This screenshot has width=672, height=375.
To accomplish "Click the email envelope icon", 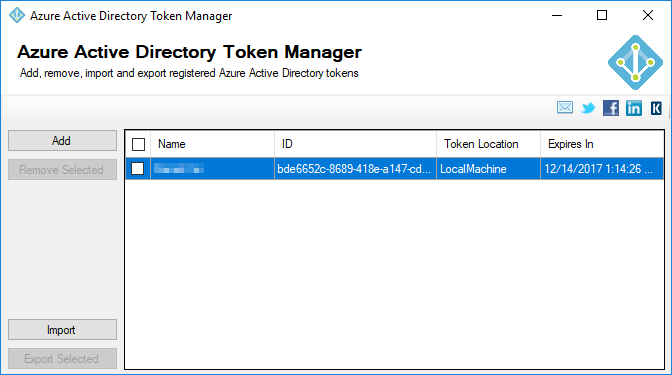I will (x=564, y=108).
